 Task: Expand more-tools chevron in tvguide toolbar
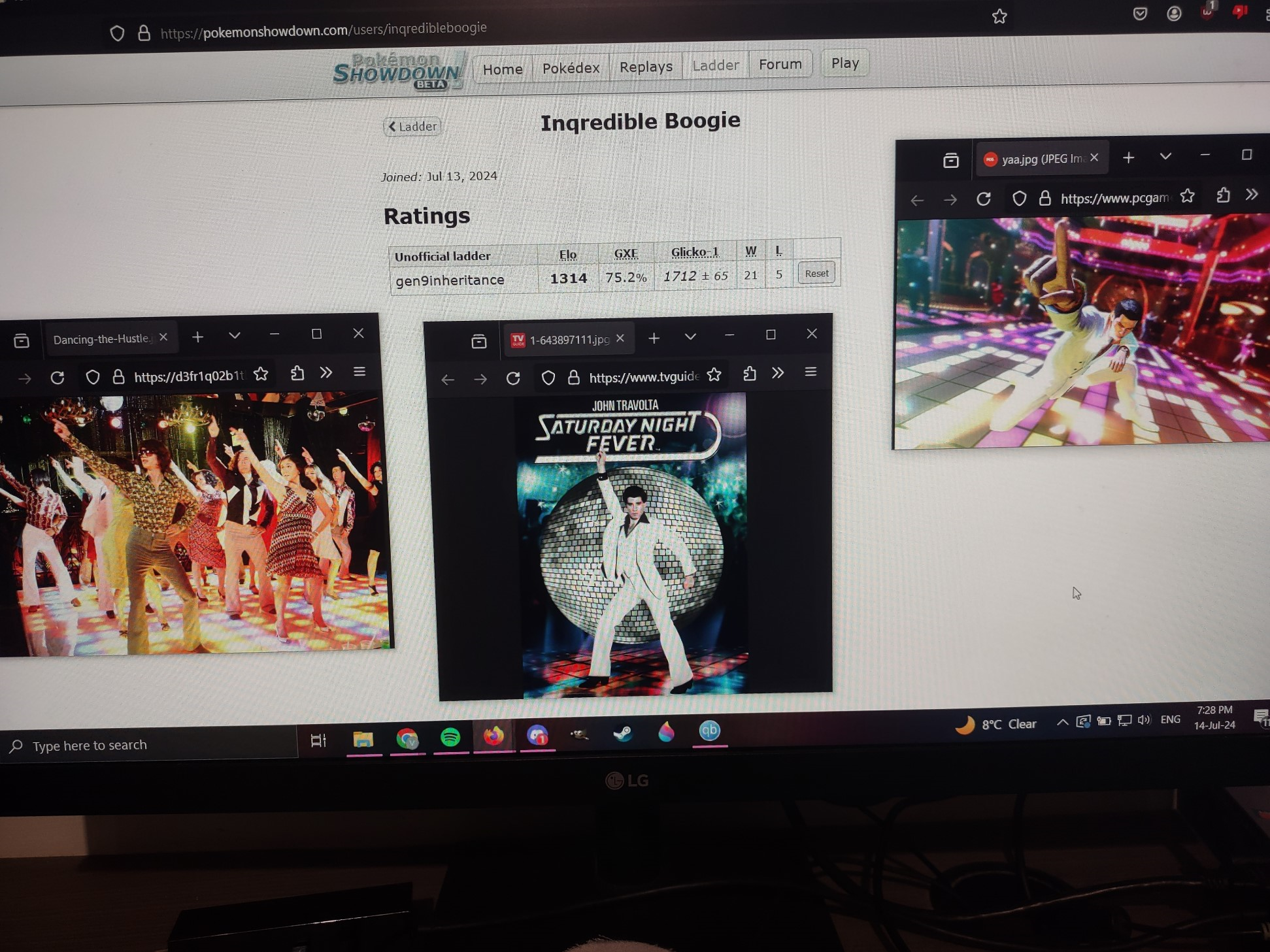(x=778, y=372)
